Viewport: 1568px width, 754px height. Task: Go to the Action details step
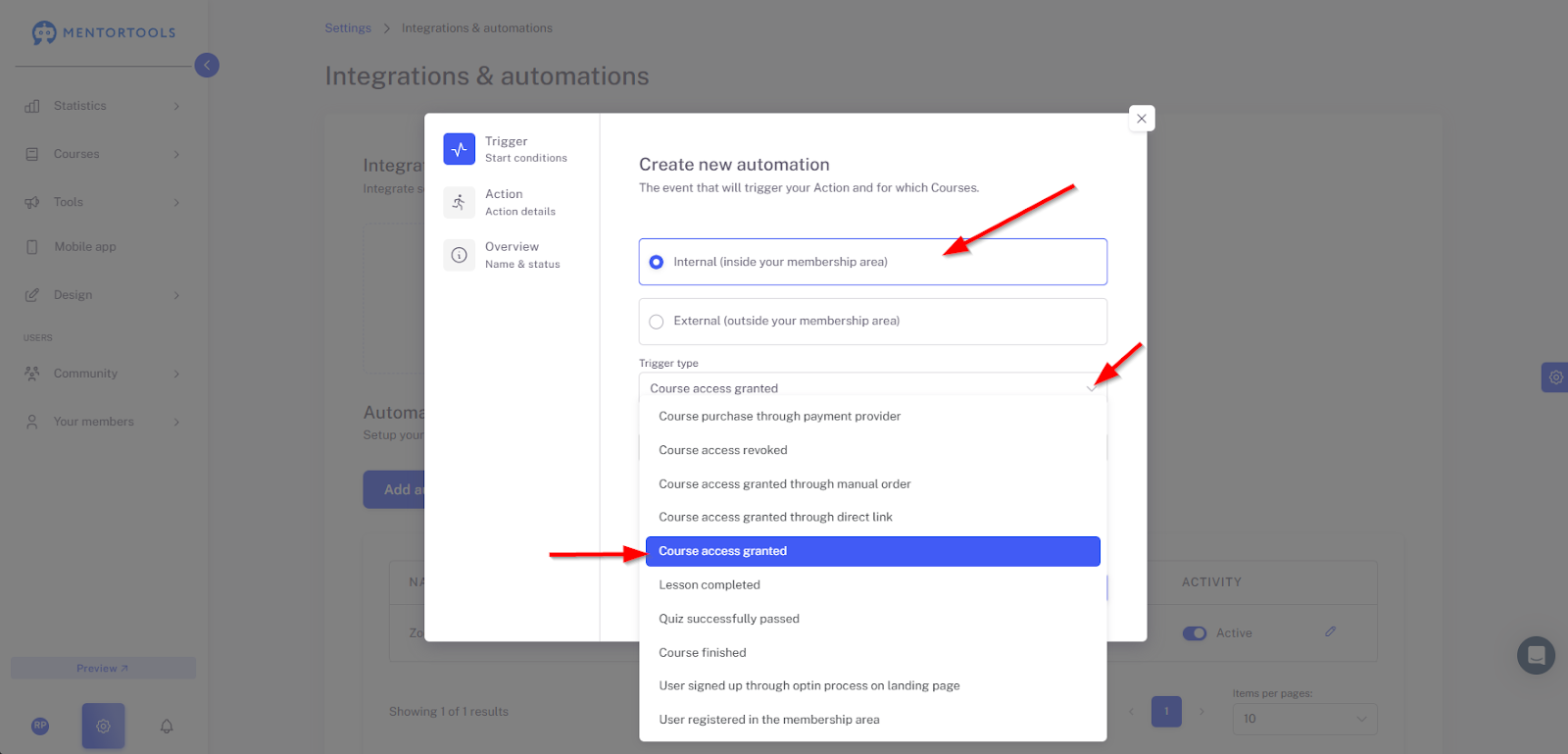(x=519, y=202)
